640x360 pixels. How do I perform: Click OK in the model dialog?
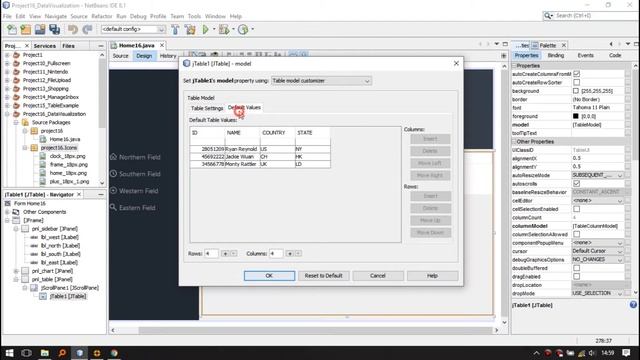click(269, 276)
